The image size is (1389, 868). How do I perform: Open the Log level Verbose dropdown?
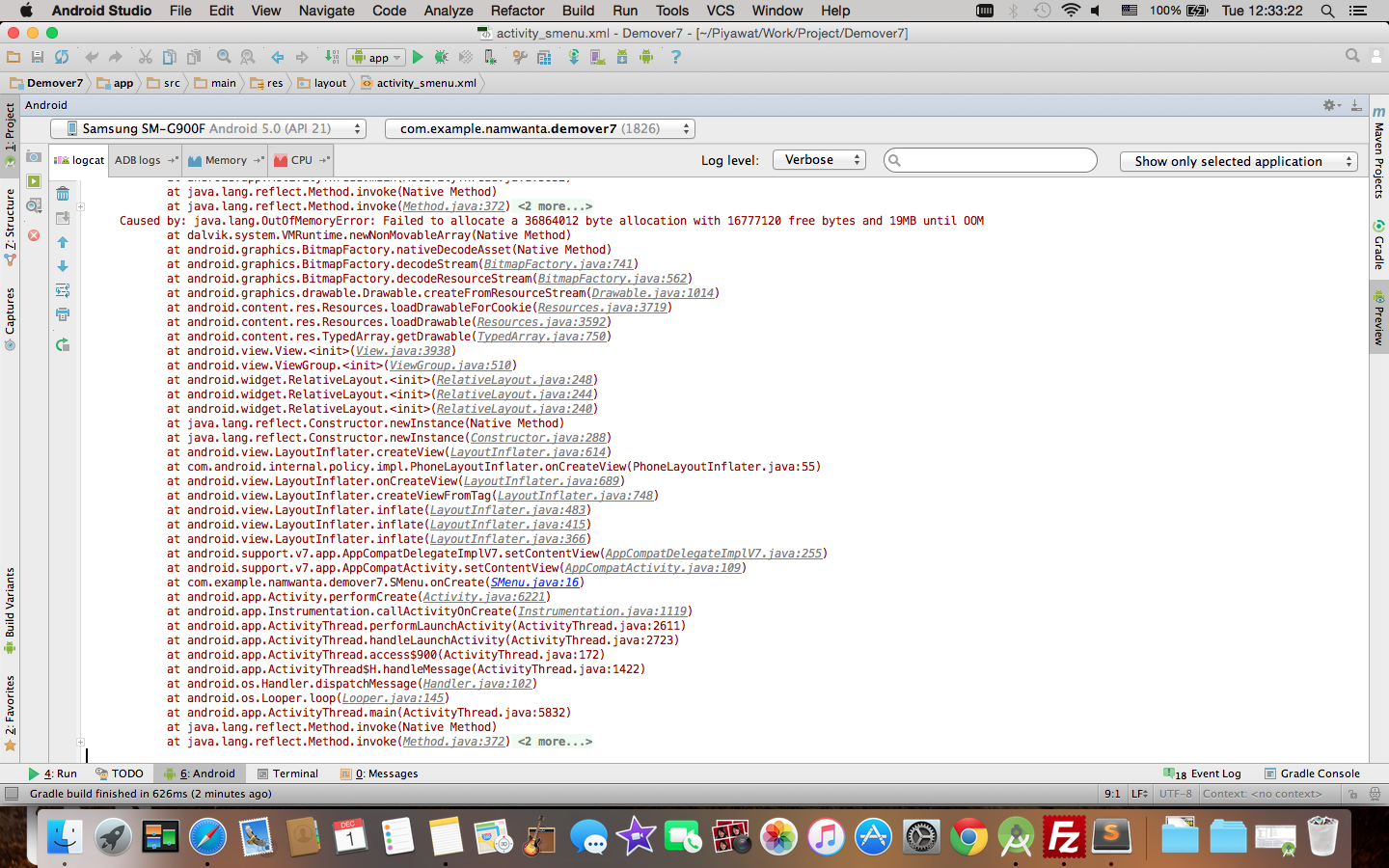tap(819, 160)
